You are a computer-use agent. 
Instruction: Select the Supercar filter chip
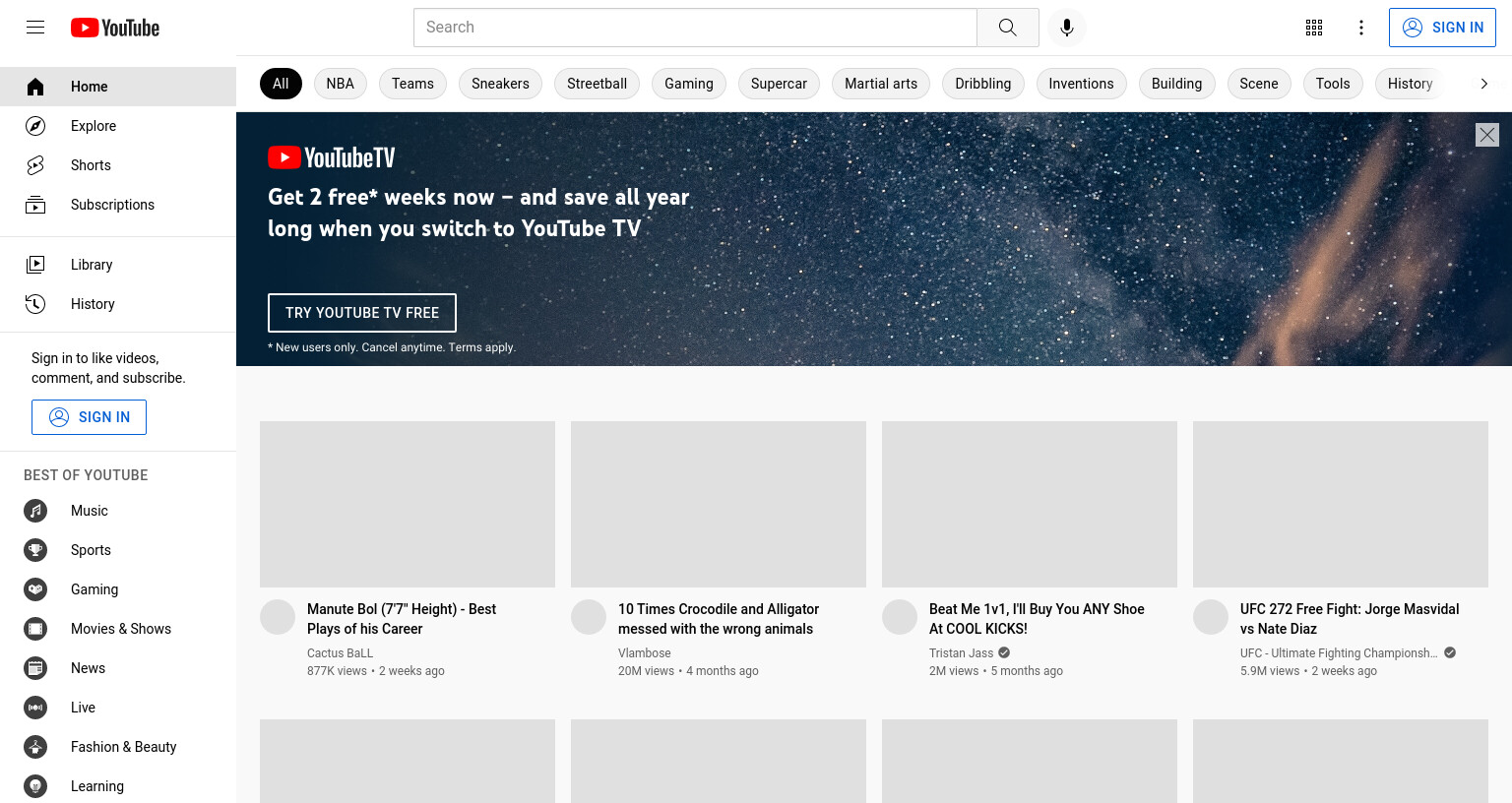click(x=779, y=84)
